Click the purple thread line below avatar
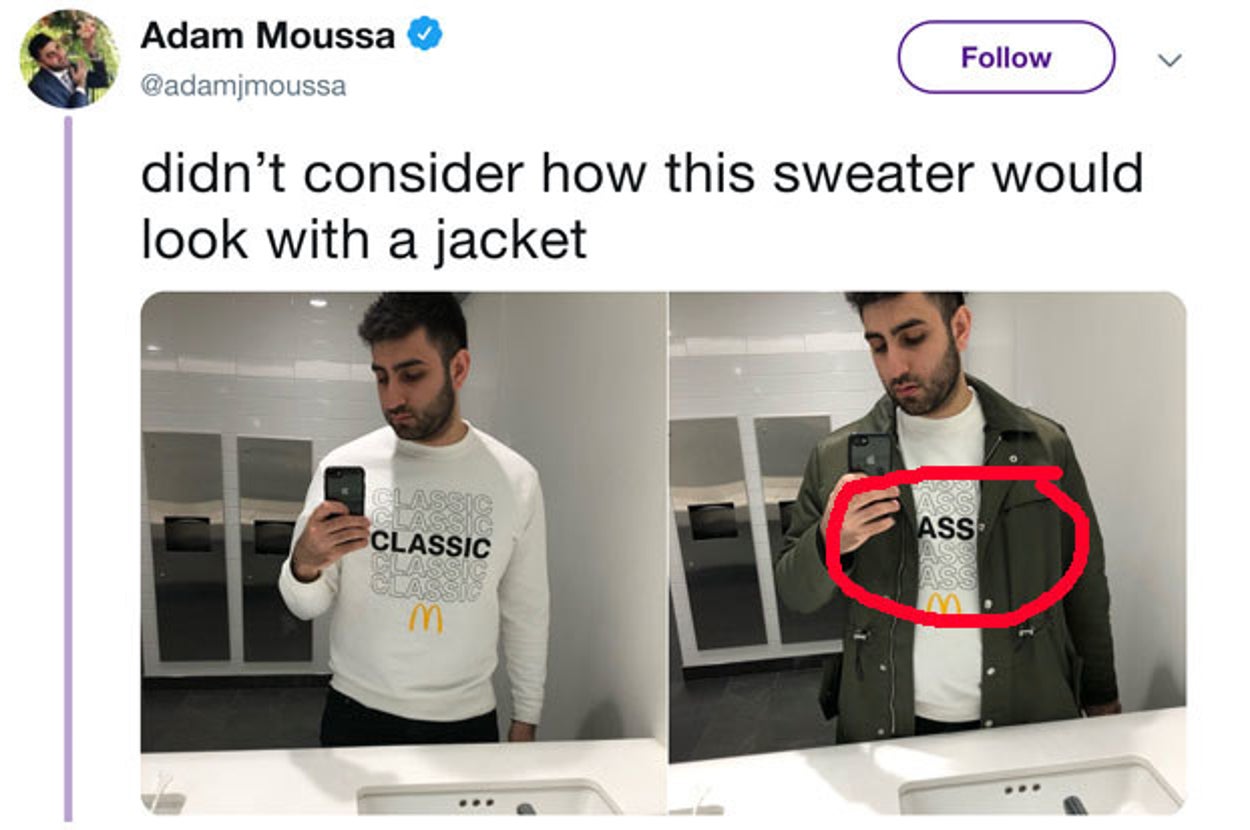This screenshot has width=1250, height=830. tap(68, 468)
